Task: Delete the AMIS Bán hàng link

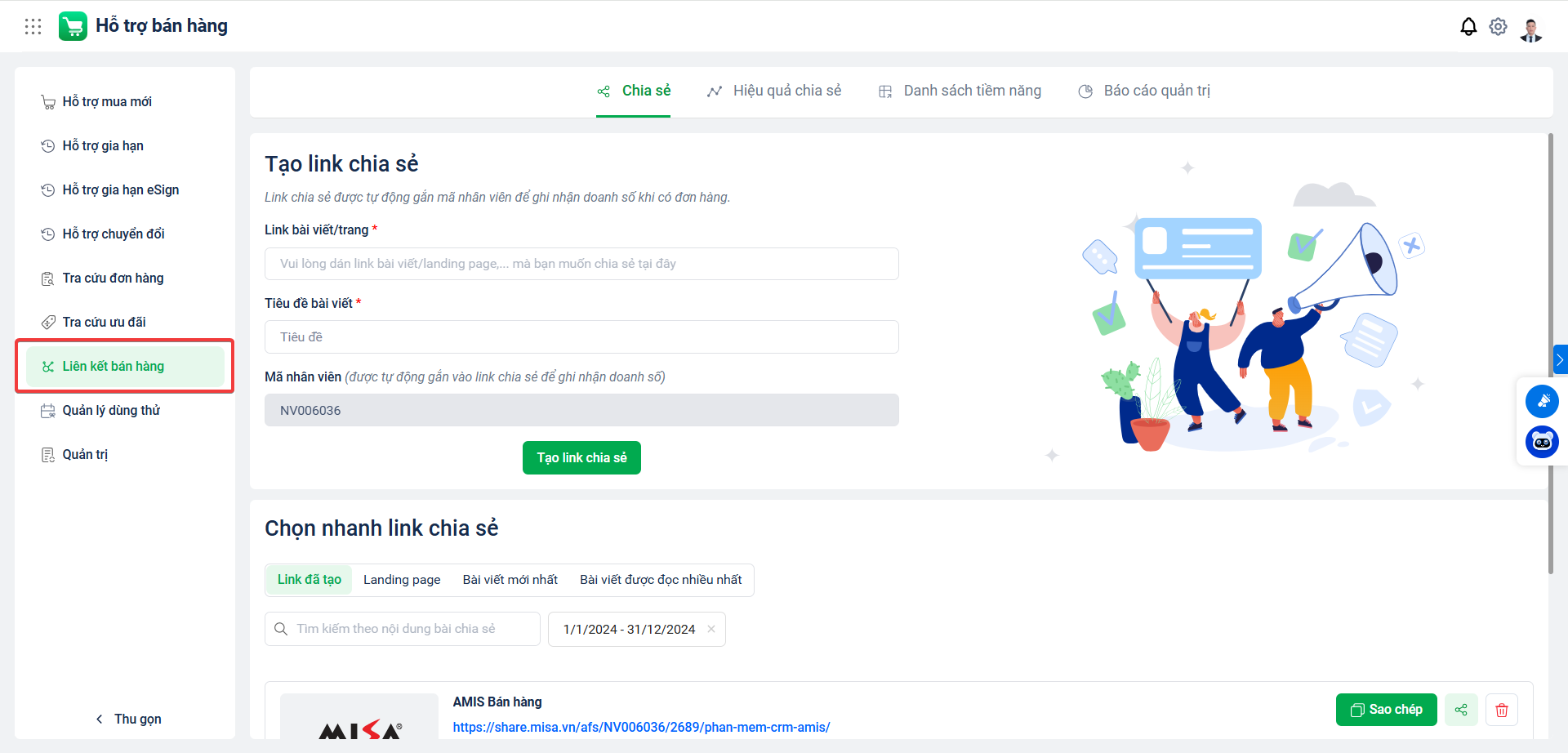Action: coord(1502,710)
